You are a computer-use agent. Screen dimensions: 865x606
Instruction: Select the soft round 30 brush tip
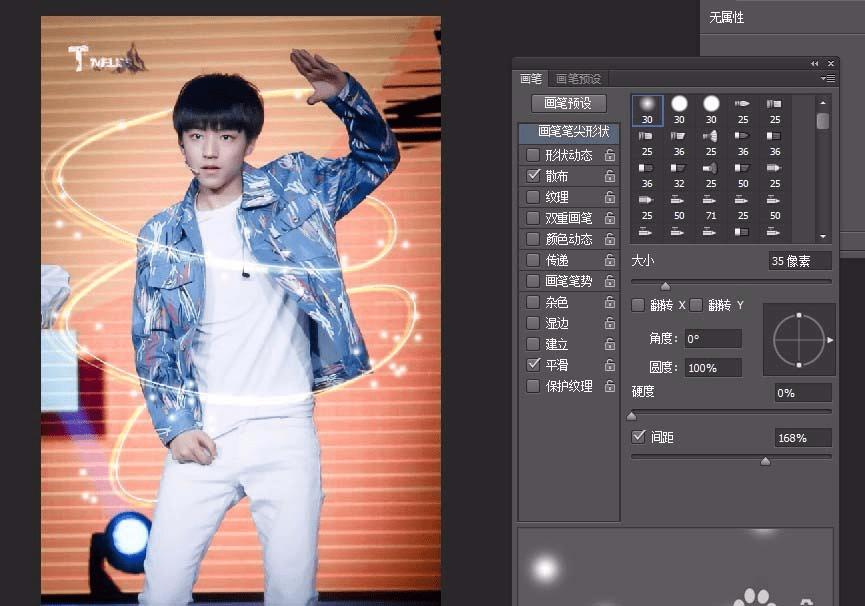pyautogui.click(x=647, y=110)
